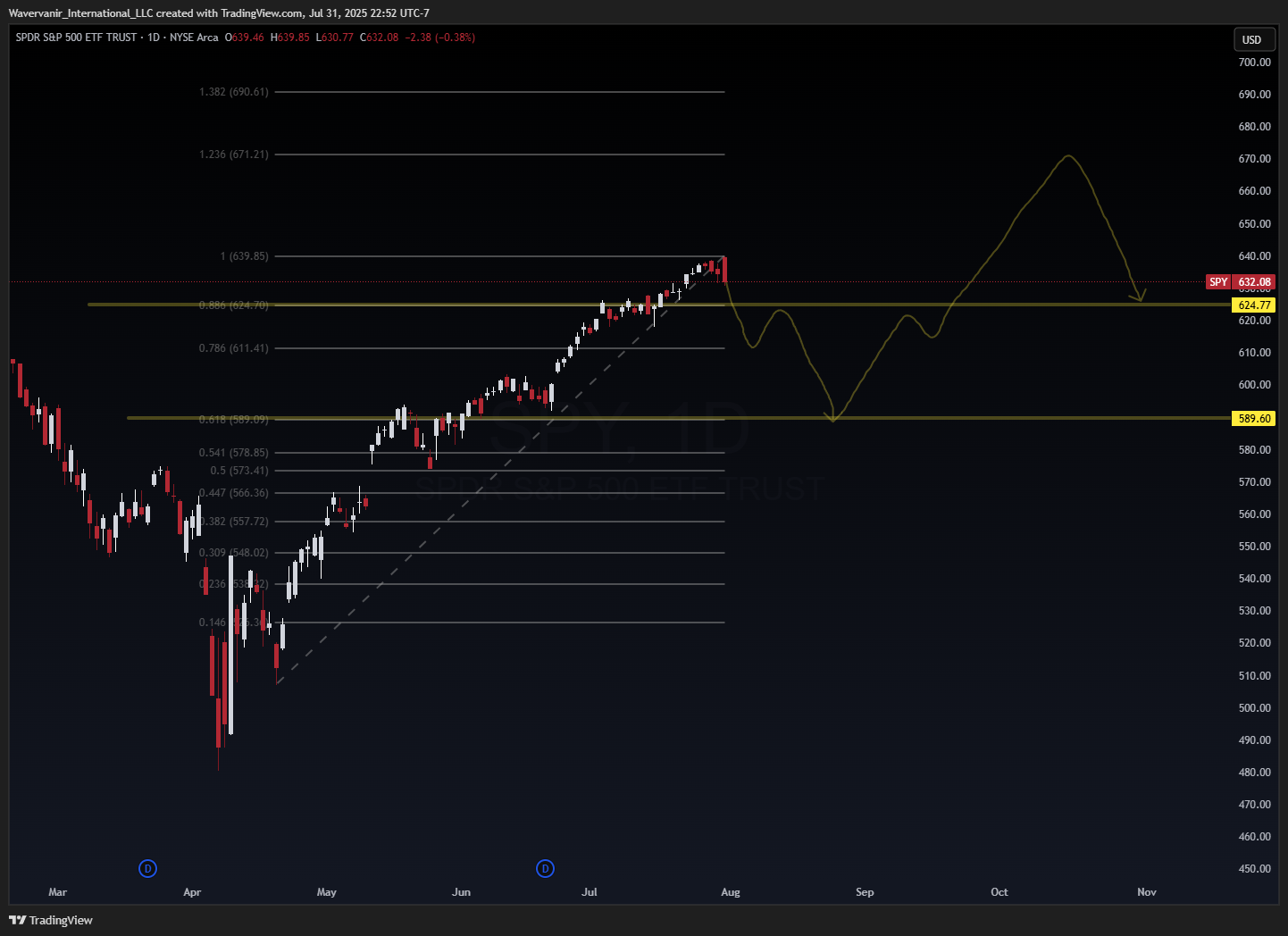Image resolution: width=1288 pixels, height=936 pixels.
Task: Click the Fib label 0.5 (573.41)
Action: click(x=239, y=471)
